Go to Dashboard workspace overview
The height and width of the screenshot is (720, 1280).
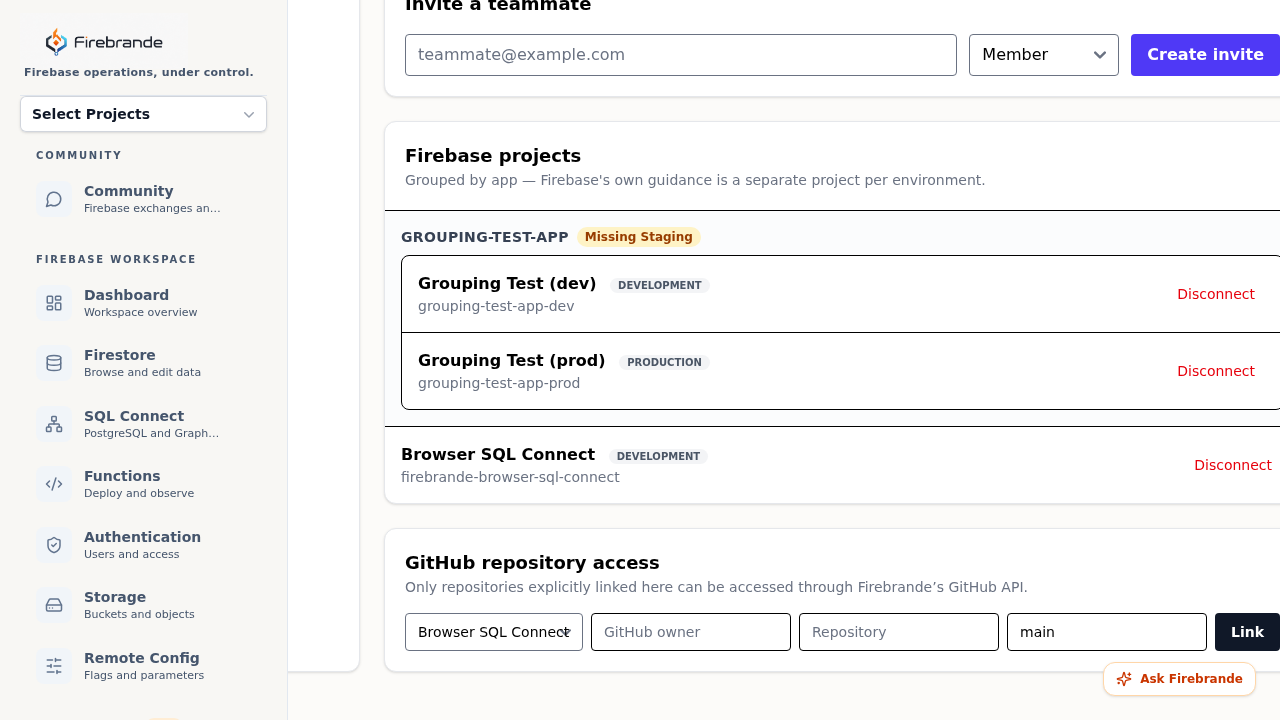143,303
